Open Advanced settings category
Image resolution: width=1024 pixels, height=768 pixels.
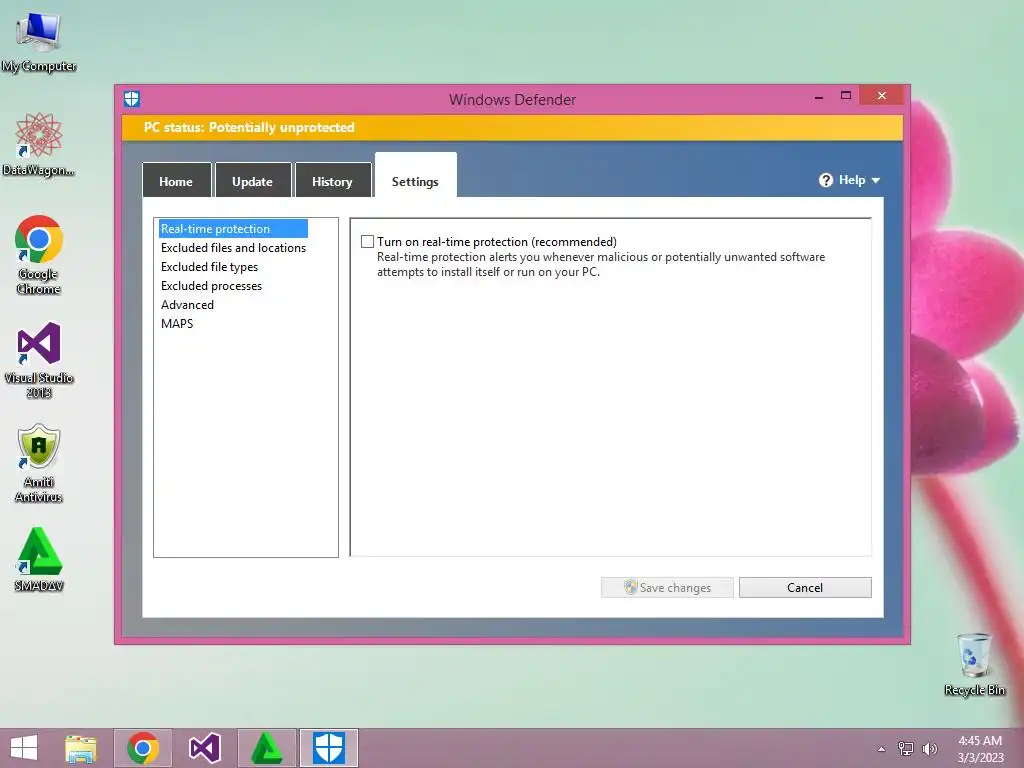coord(187,304)
